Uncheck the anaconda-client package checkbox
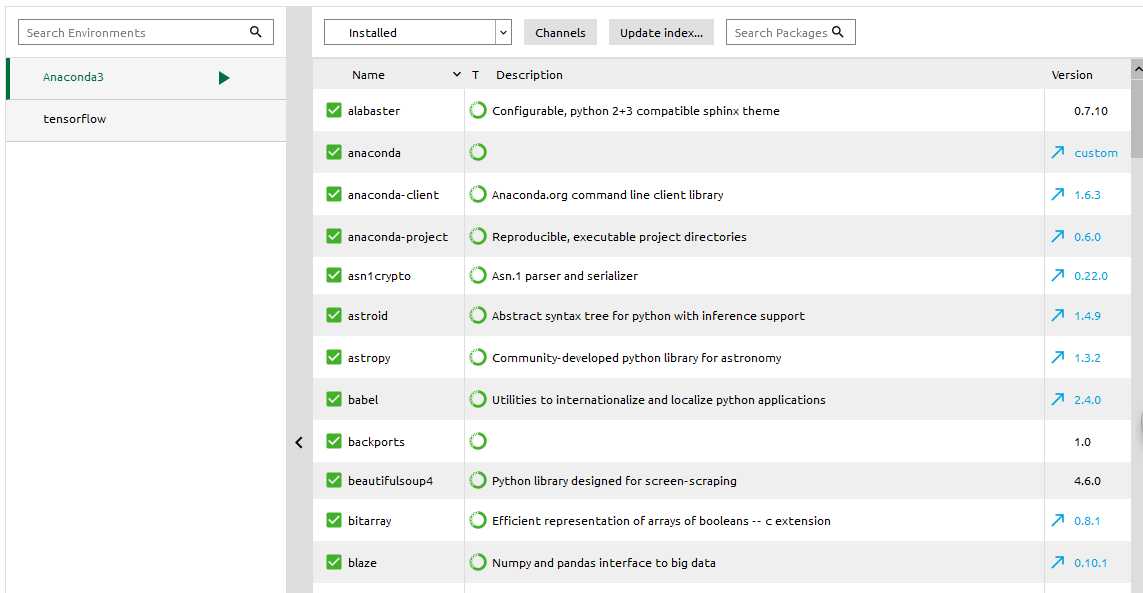Screen dimensions: 1143x593 tap(334, 194)
